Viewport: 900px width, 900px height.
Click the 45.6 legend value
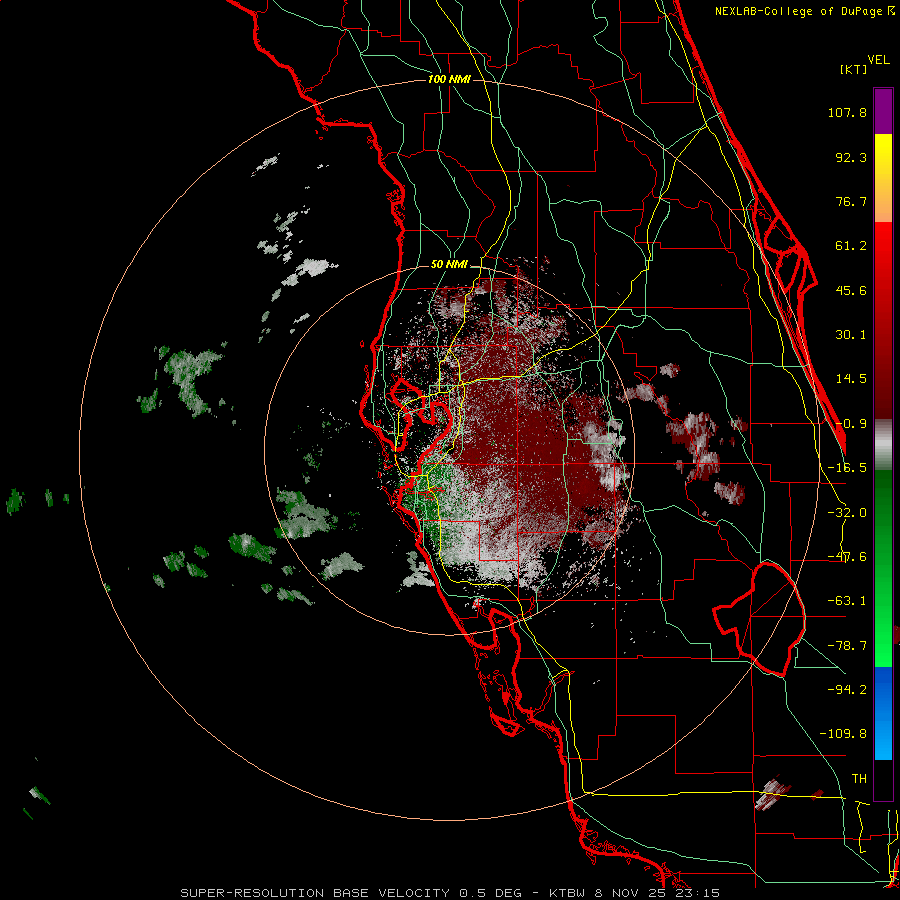[x=851, y=290]
